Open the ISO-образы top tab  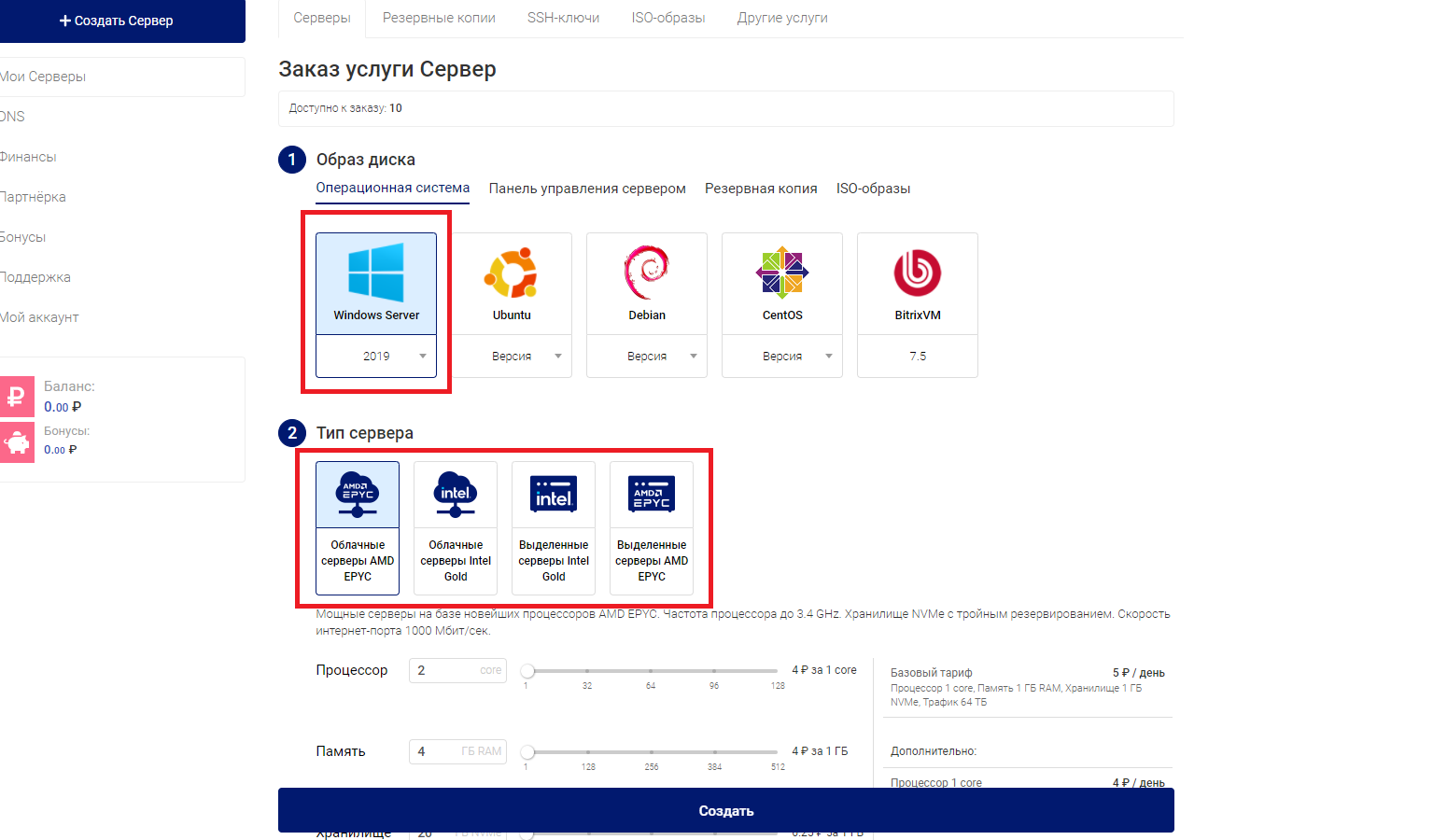(x=668, y=18)
